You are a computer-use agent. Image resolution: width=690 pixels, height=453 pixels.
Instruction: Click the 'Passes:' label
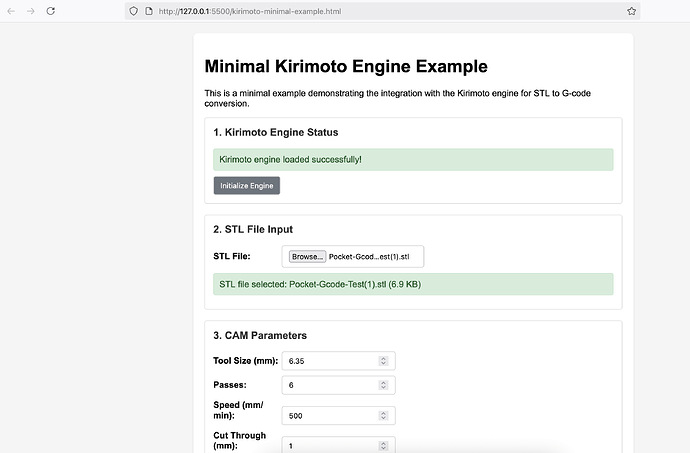click(230, 385)
